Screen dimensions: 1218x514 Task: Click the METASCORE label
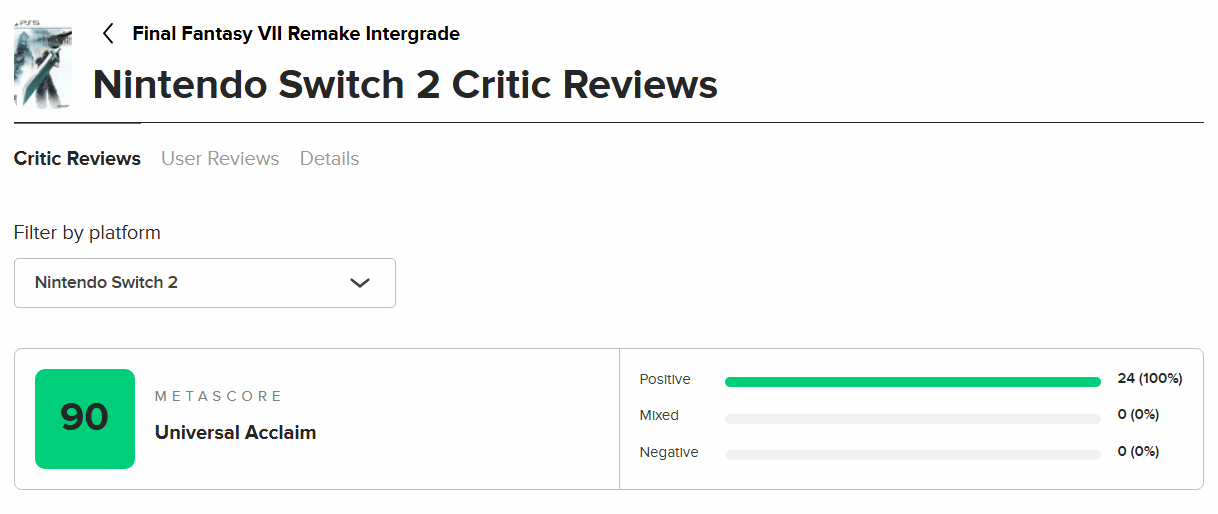[219, 397]
